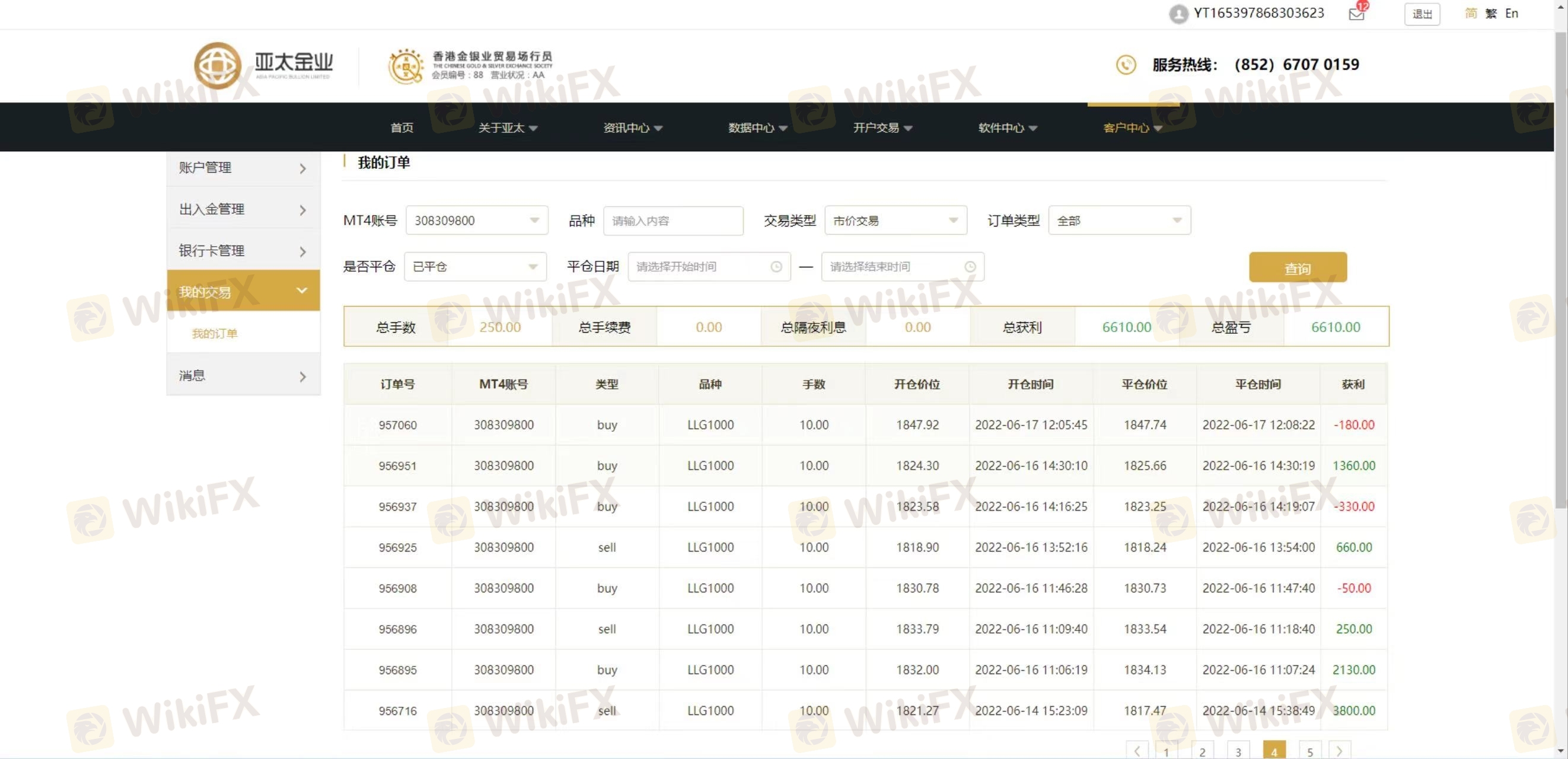Switch language to Traditional Chinese 繁

1491,14
